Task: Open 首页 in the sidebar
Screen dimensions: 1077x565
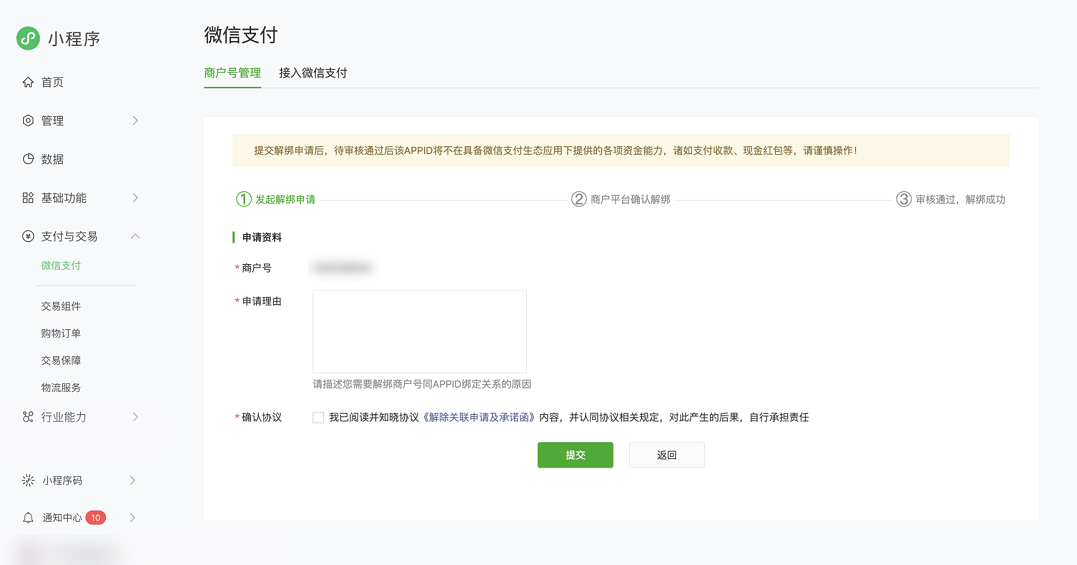Action: 52,82
